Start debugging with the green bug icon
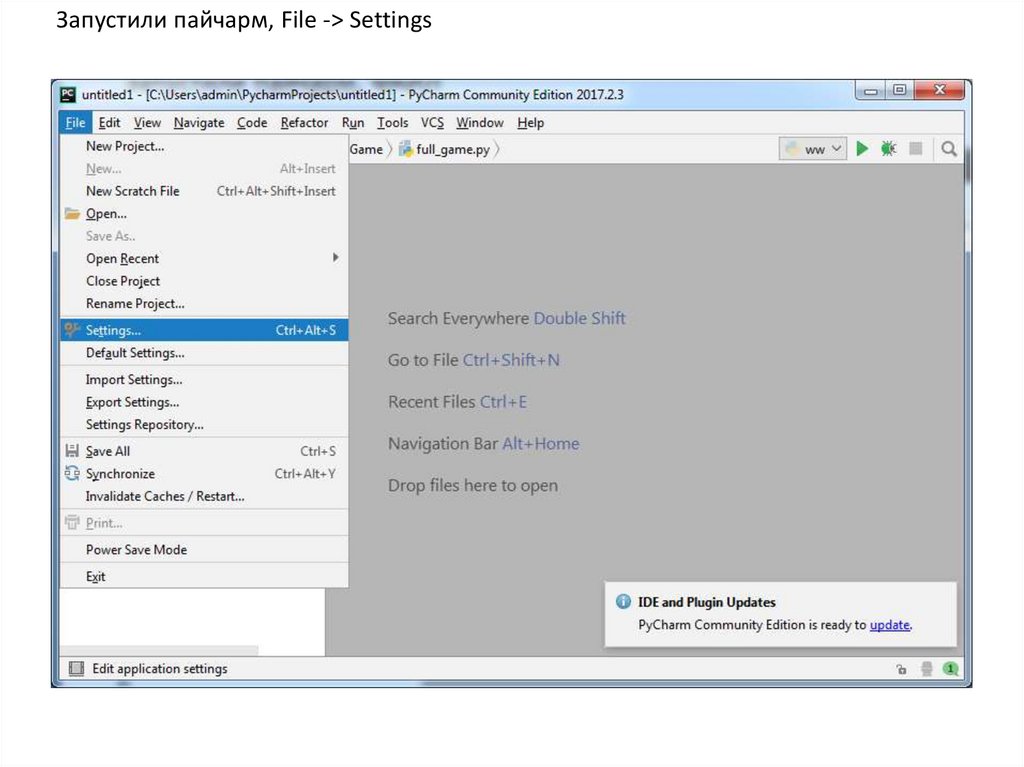 click(x=888, y=149)
